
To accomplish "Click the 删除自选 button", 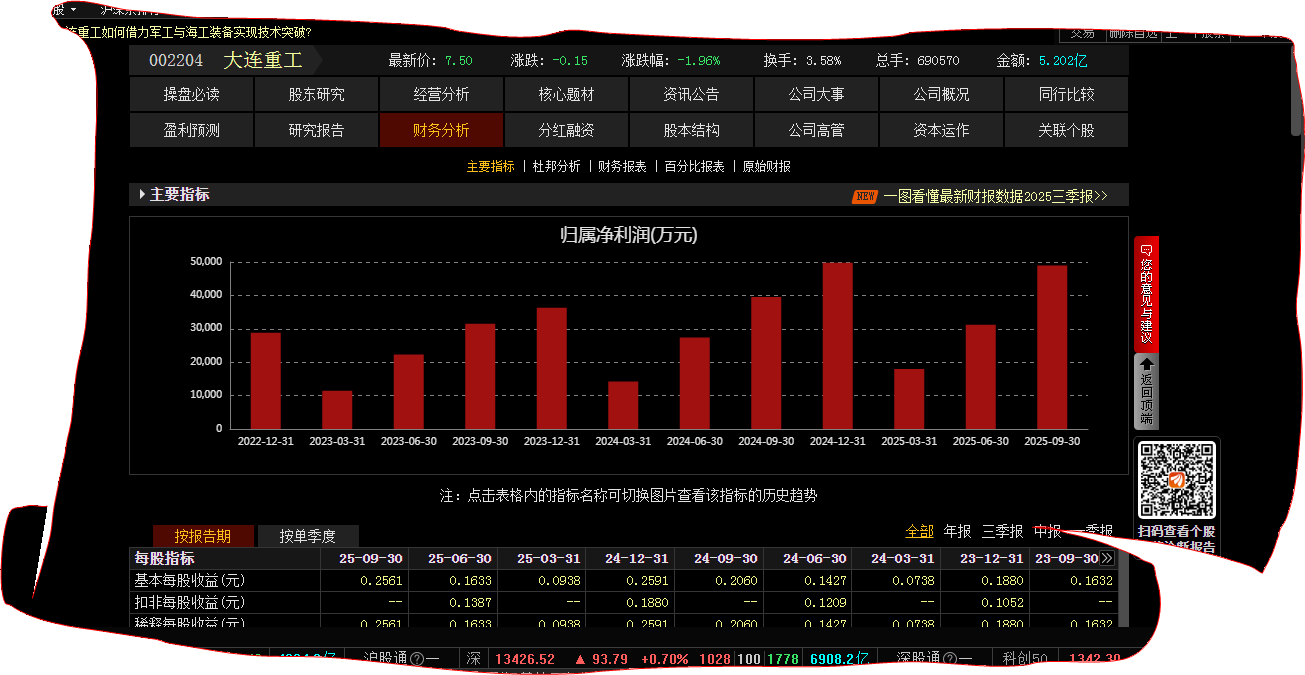I will (1133, 33).
